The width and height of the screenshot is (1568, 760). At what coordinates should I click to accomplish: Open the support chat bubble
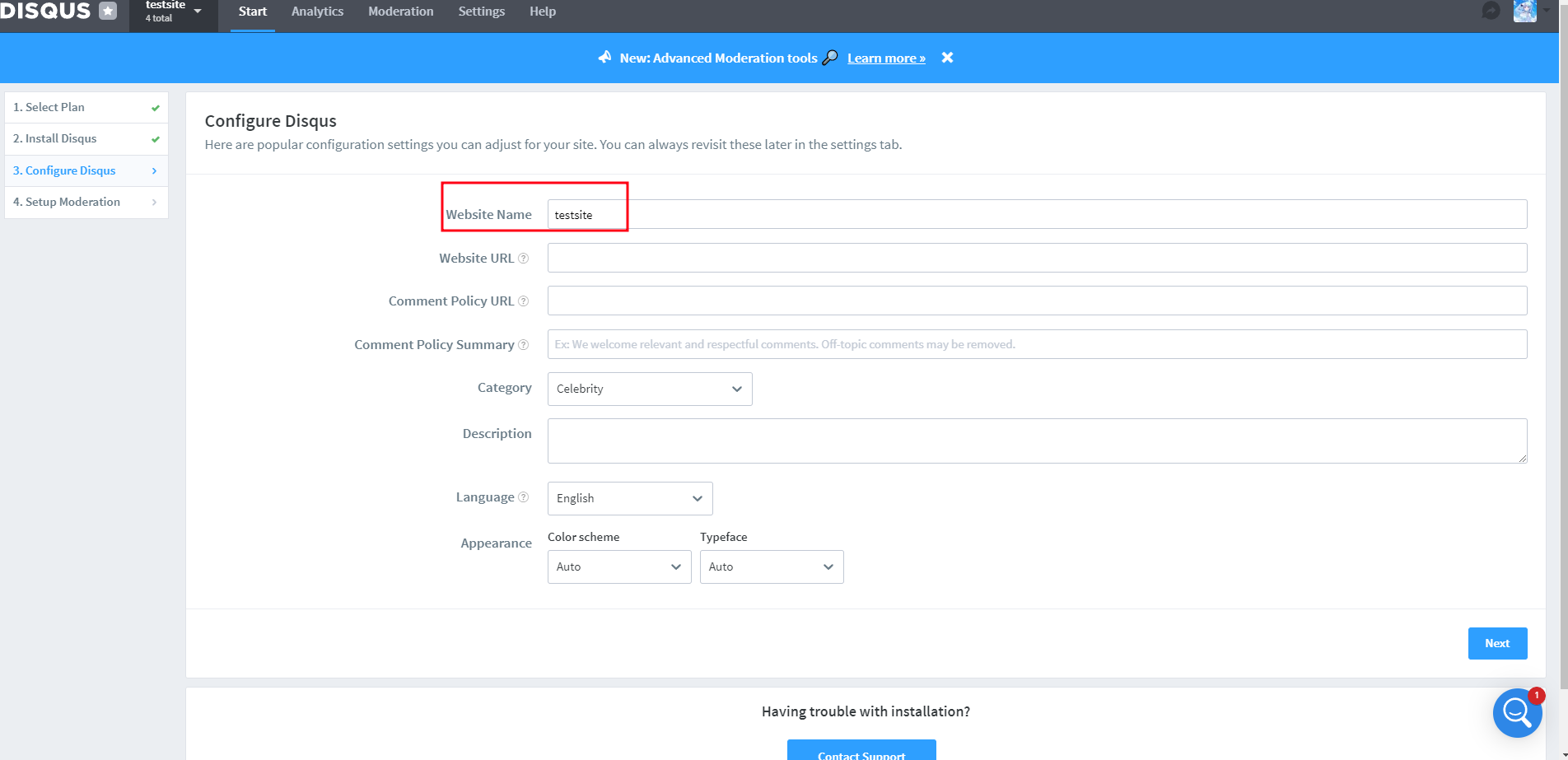click(x=1517, y=712)
